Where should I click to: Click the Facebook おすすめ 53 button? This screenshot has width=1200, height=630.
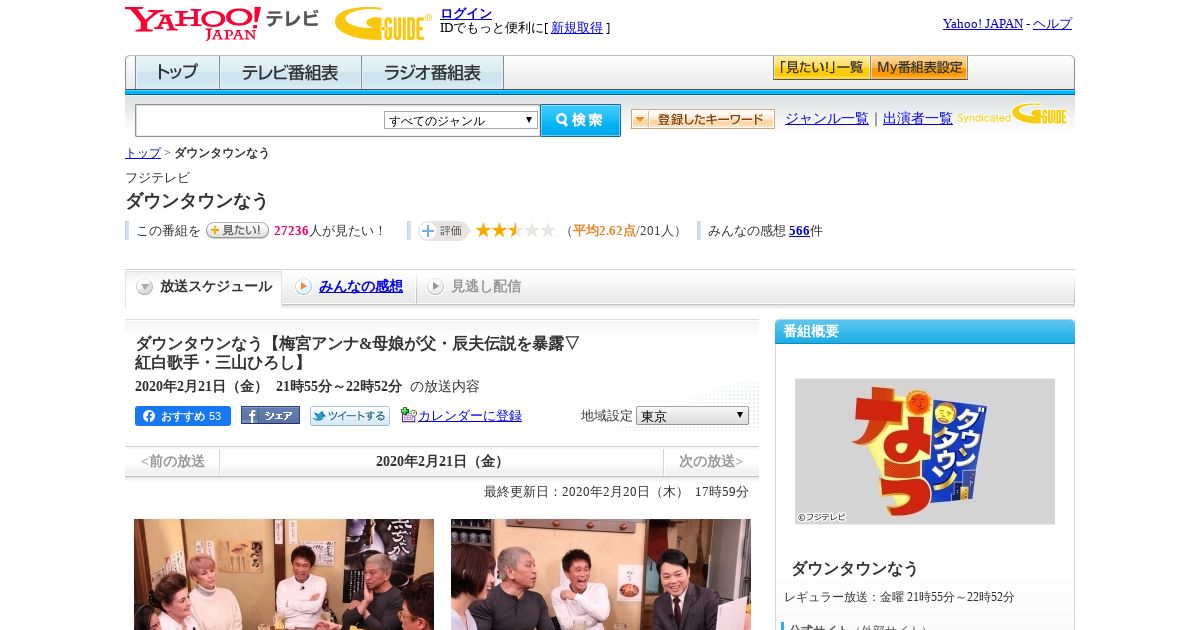pos(183,416)
